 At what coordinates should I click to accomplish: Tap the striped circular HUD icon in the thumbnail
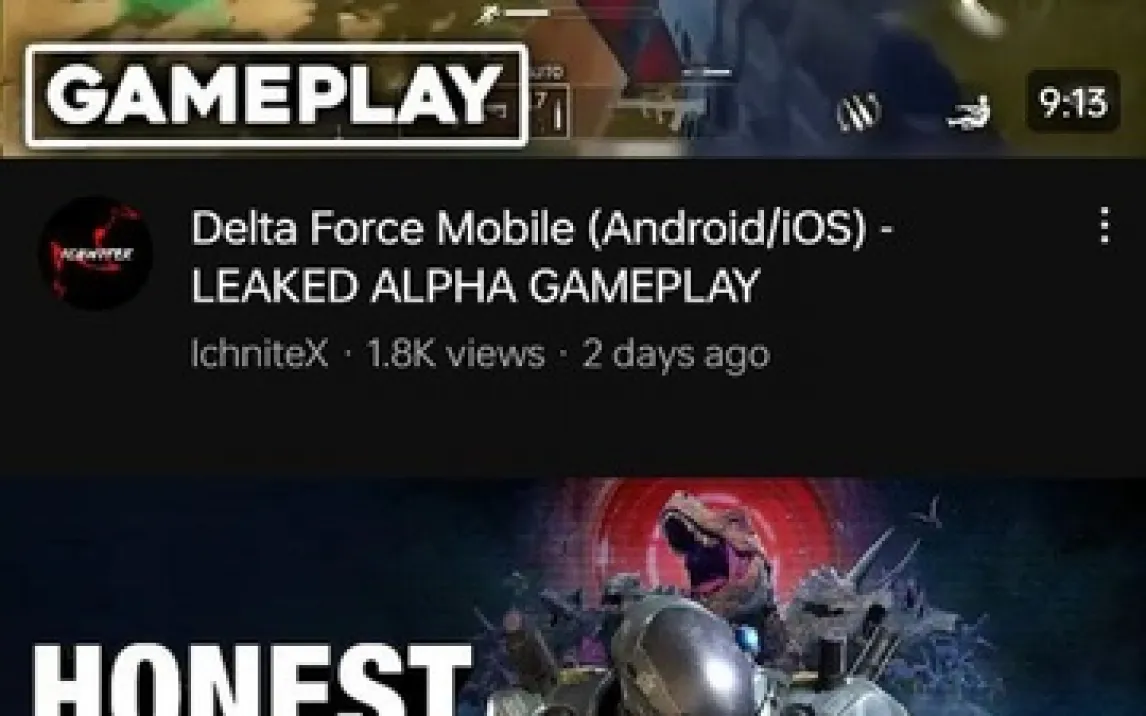pyautogui.click(x=859, y=112)
